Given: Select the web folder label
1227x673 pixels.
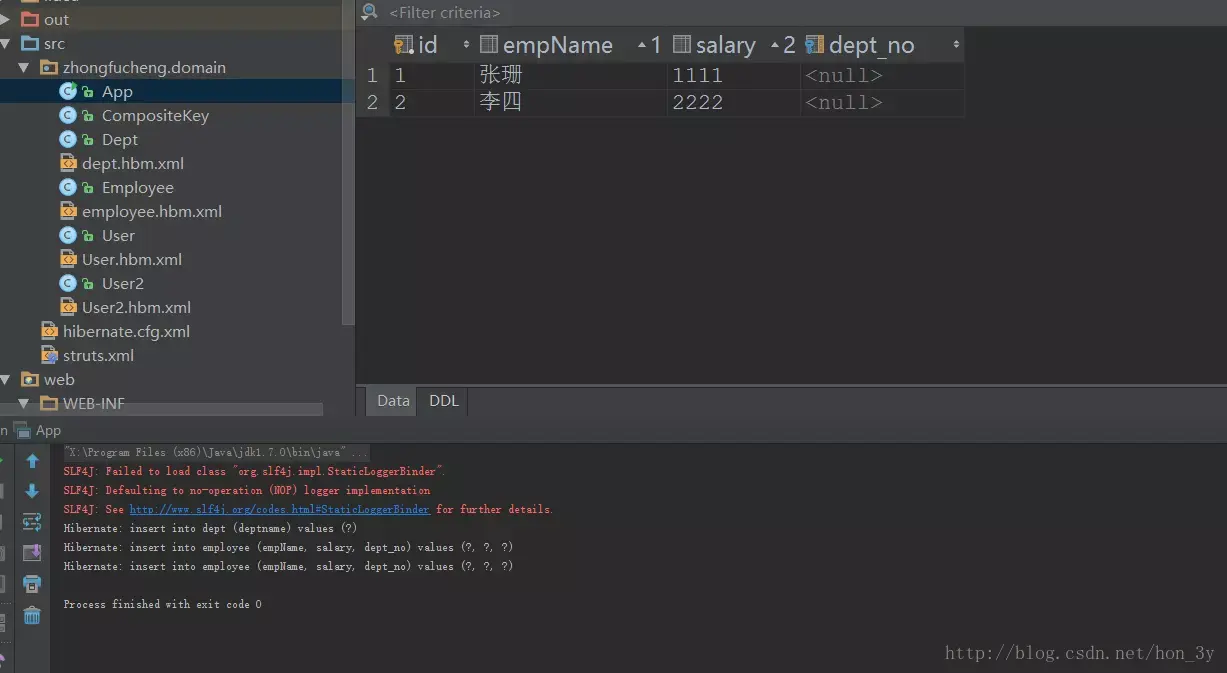Looking at the screenshot, I should [59, 379].
